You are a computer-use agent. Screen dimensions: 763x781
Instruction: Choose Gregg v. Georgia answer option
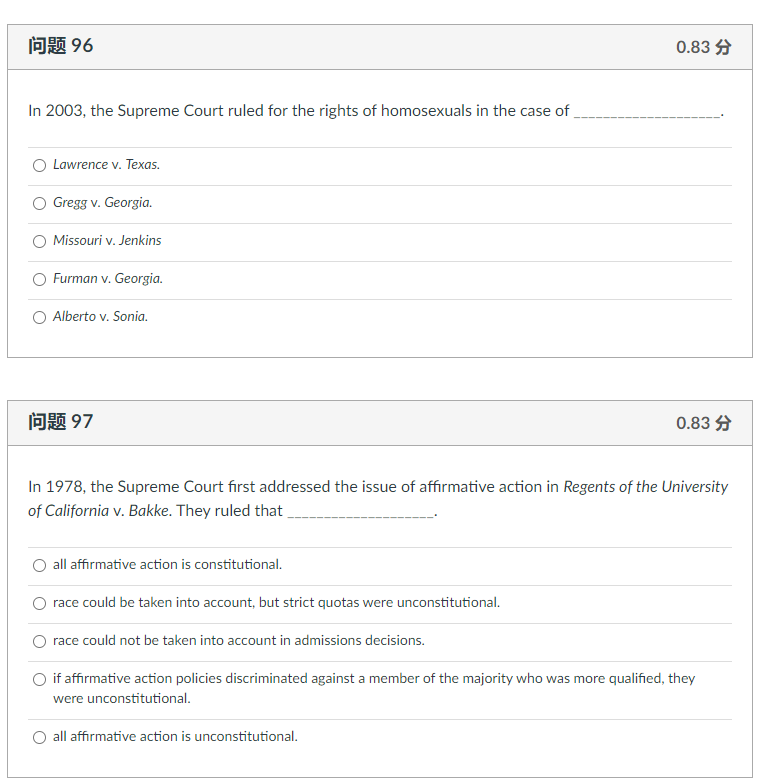(x=39, y=203)
